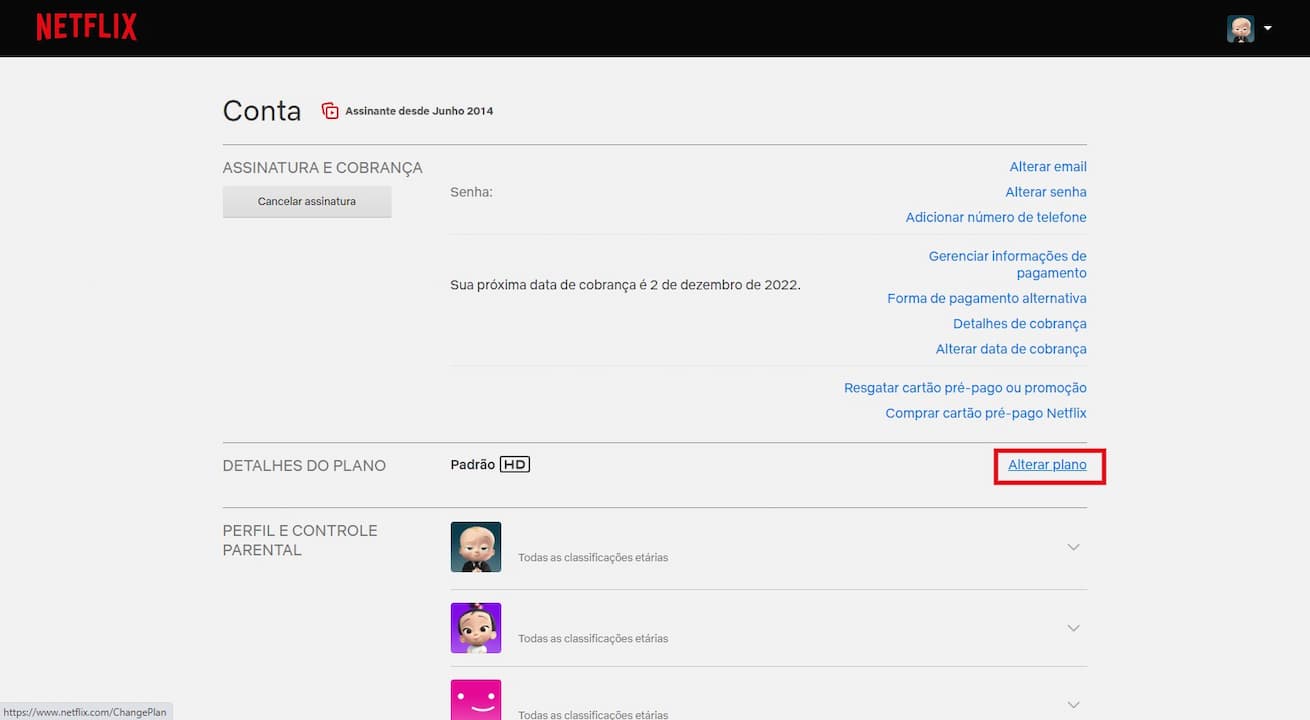Select the purple baby girl profile avatar
1310x720 pixels.
(476, 628)
